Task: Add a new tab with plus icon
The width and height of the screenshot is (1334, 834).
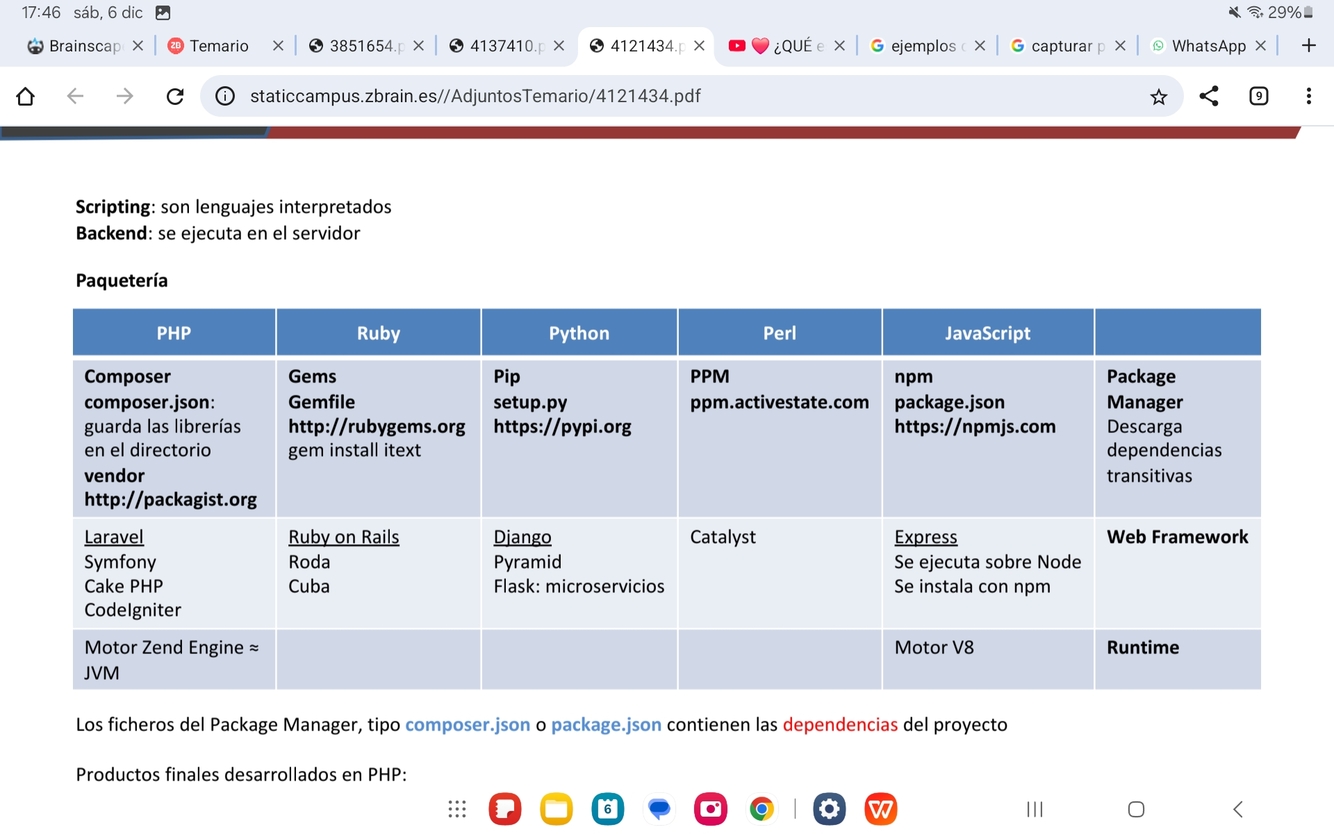Action: coord(1309,45)
